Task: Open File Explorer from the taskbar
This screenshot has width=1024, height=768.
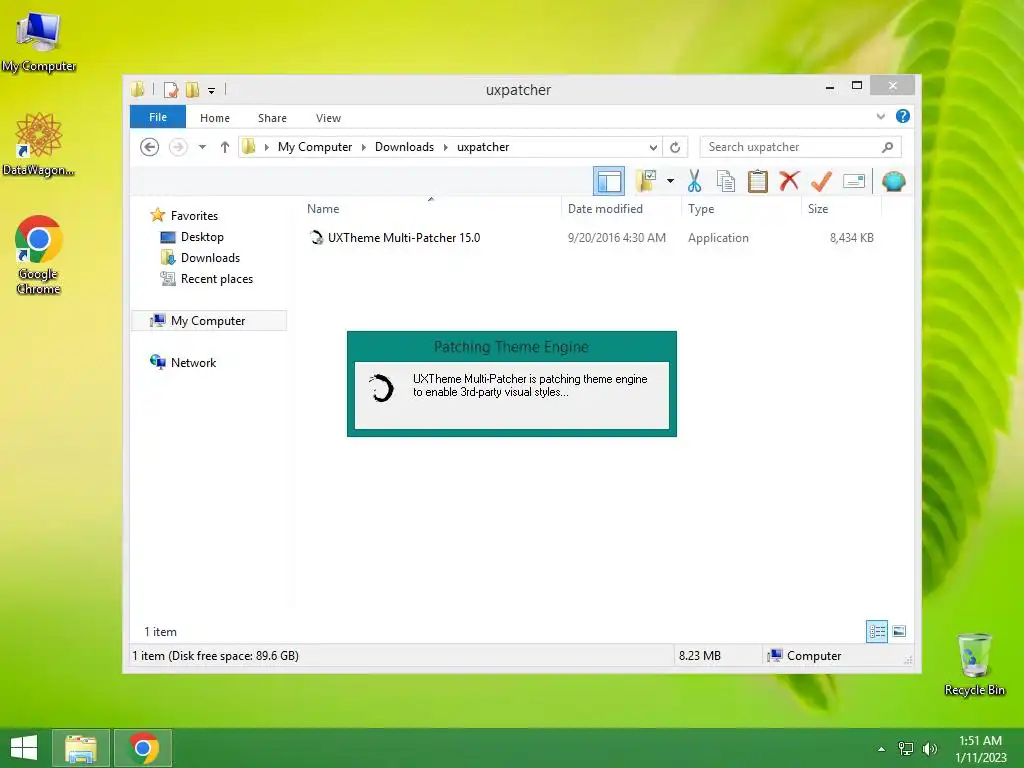Action: pos(80,748)
